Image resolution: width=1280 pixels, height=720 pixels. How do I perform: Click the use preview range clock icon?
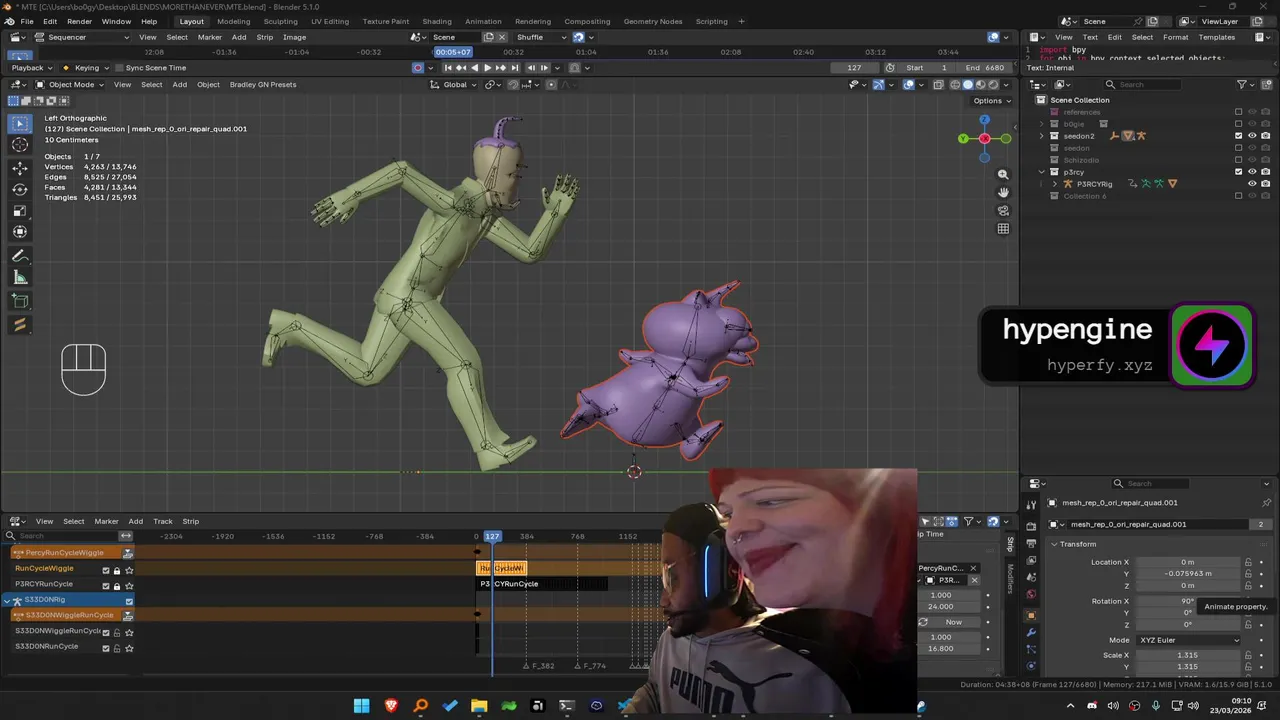(890, 68)
